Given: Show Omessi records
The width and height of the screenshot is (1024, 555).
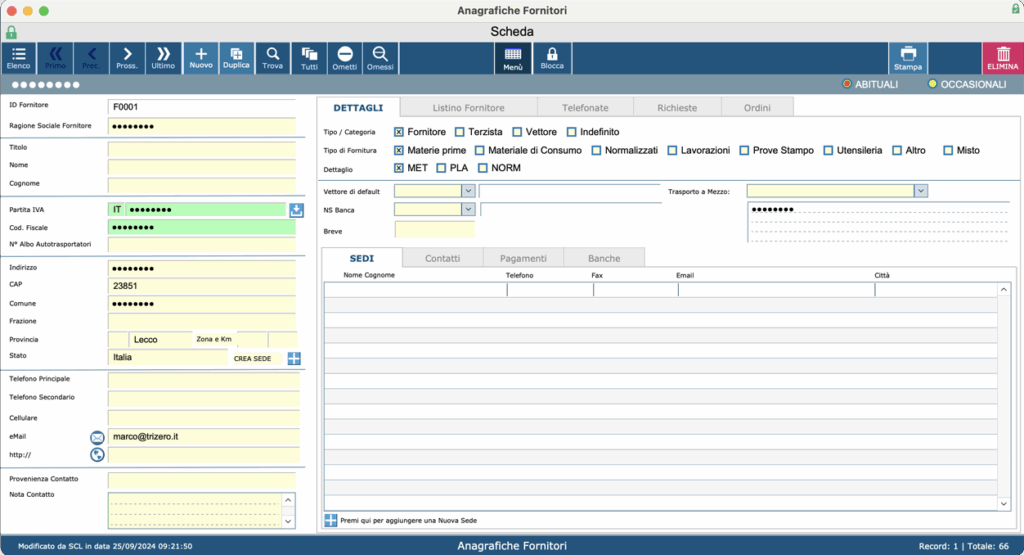Looking at the screenshot, I should point(380,58).
